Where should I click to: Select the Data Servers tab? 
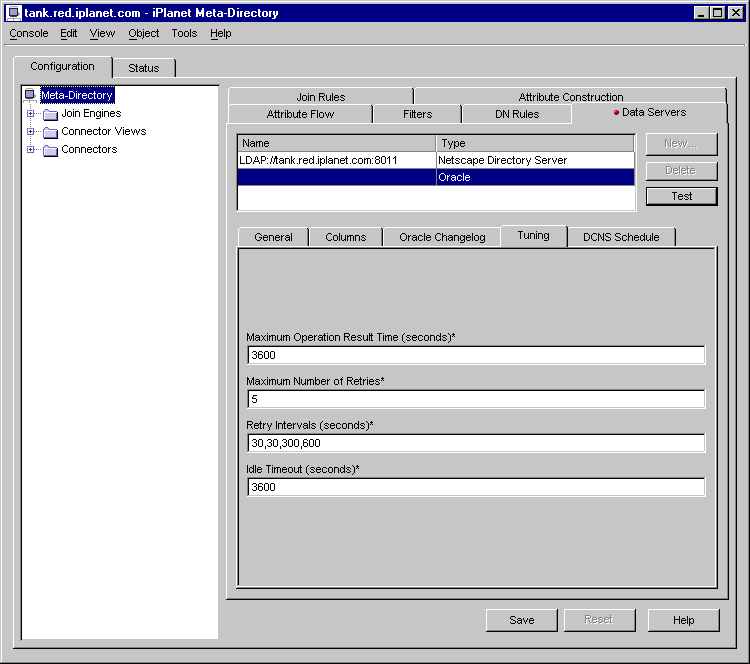(x=650, y=112)
